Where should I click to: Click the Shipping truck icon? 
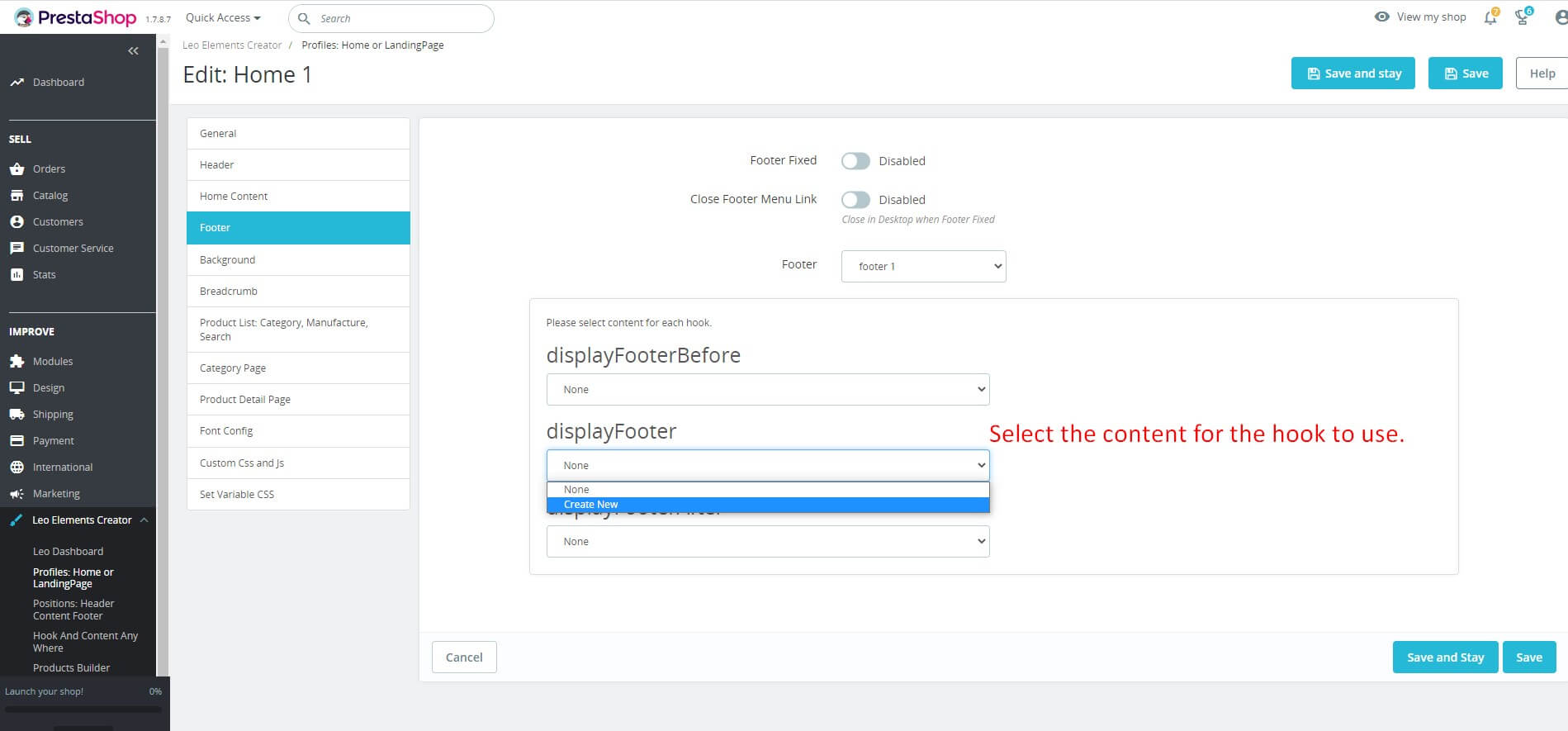tap(17, 415)
